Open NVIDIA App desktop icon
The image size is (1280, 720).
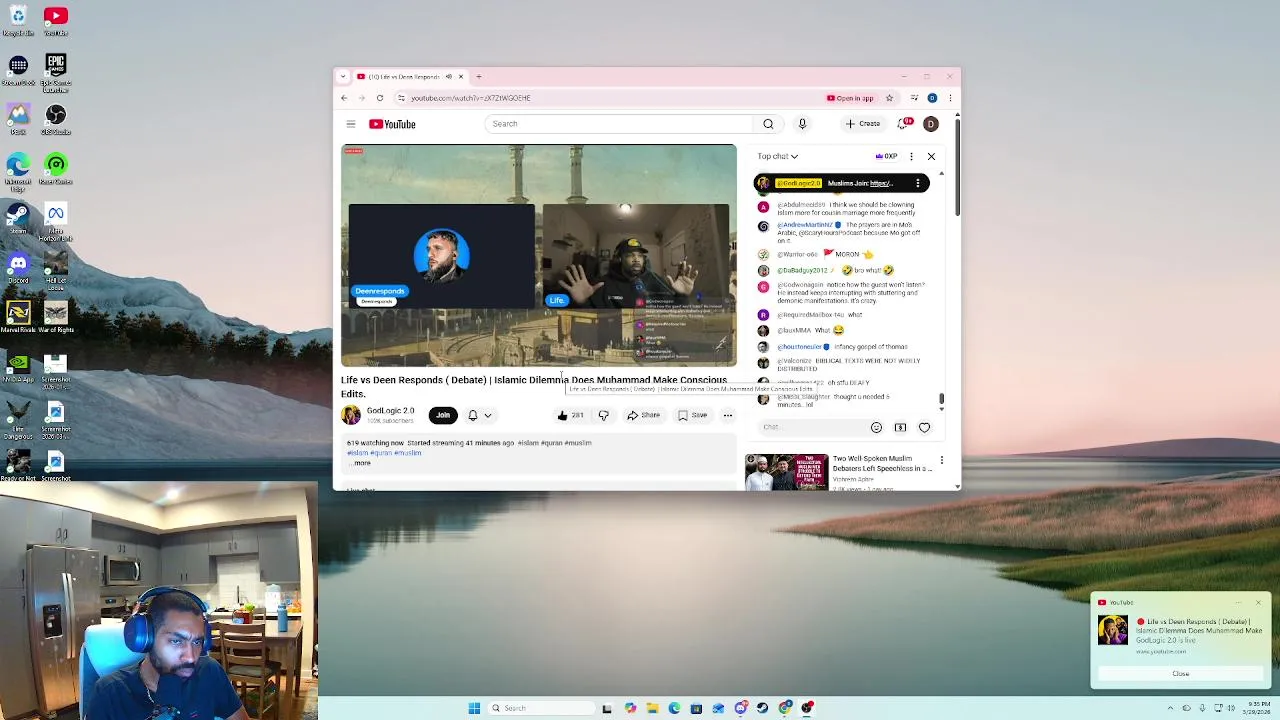coord(18,367)
